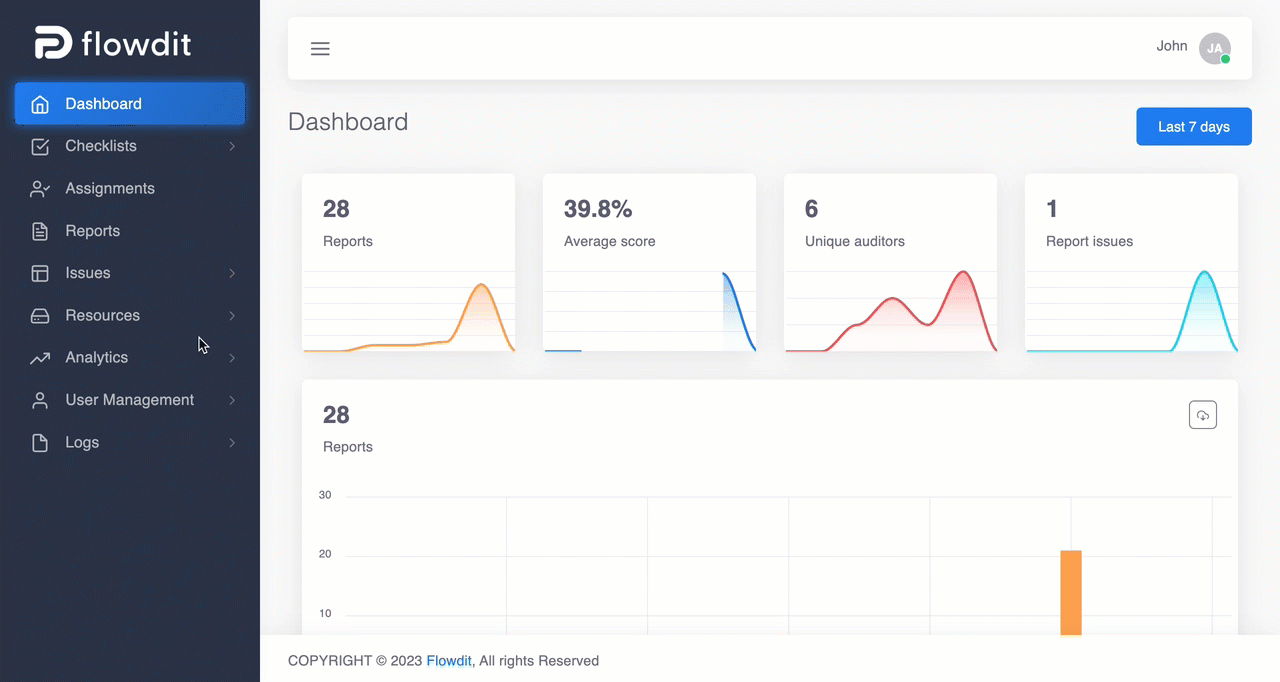Follow the Flowdit footer link
The height and width of the screenshot is (682, 1280).
coord(449,661)
